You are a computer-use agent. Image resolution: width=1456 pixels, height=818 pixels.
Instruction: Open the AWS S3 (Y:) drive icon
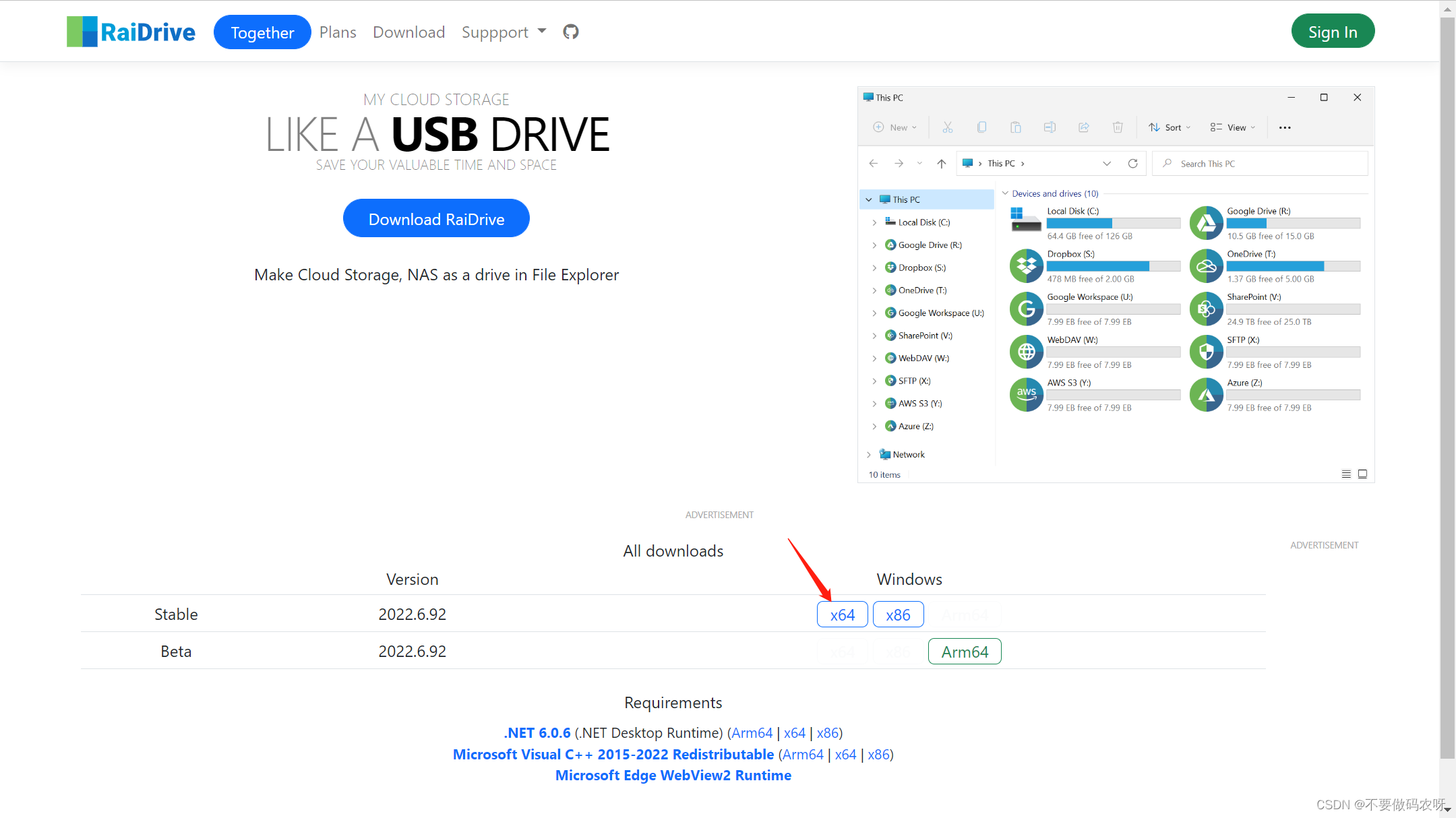[x=1026, y=394]
